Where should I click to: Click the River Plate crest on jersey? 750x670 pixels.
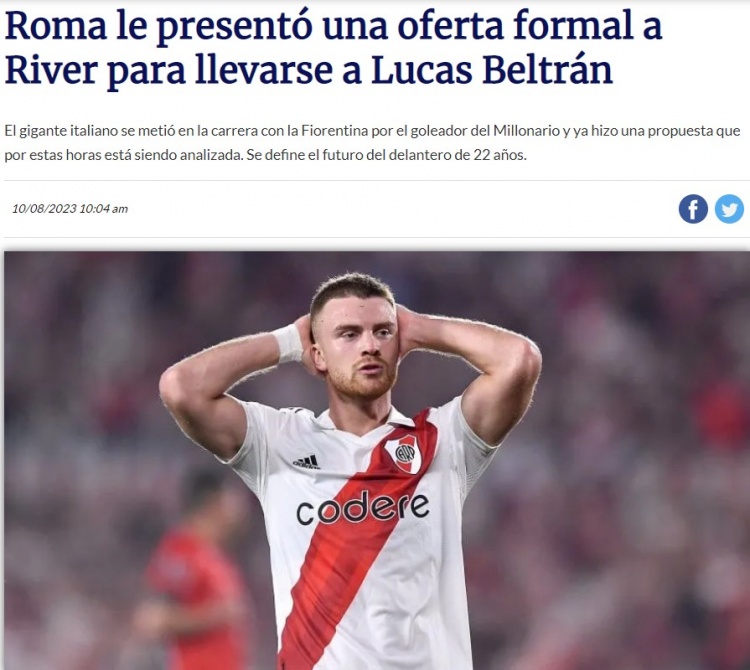click(x=403, y=453)
